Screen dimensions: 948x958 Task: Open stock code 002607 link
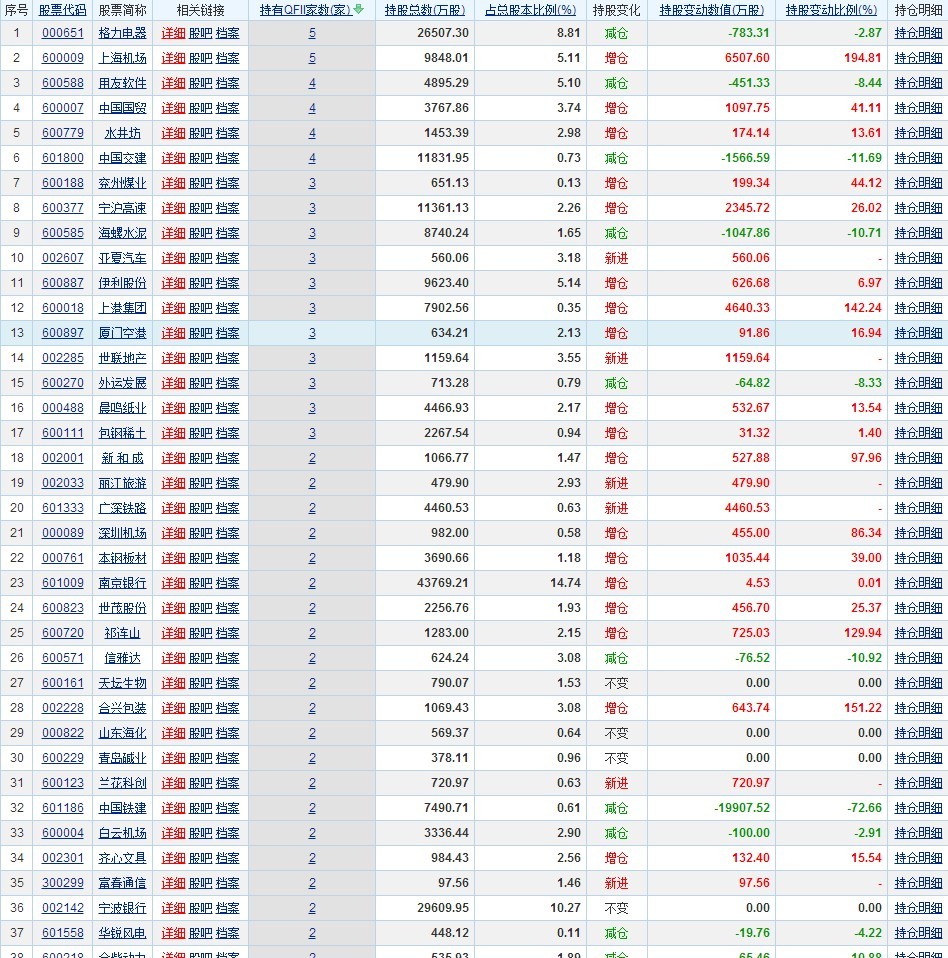click(x=62, y=258)
